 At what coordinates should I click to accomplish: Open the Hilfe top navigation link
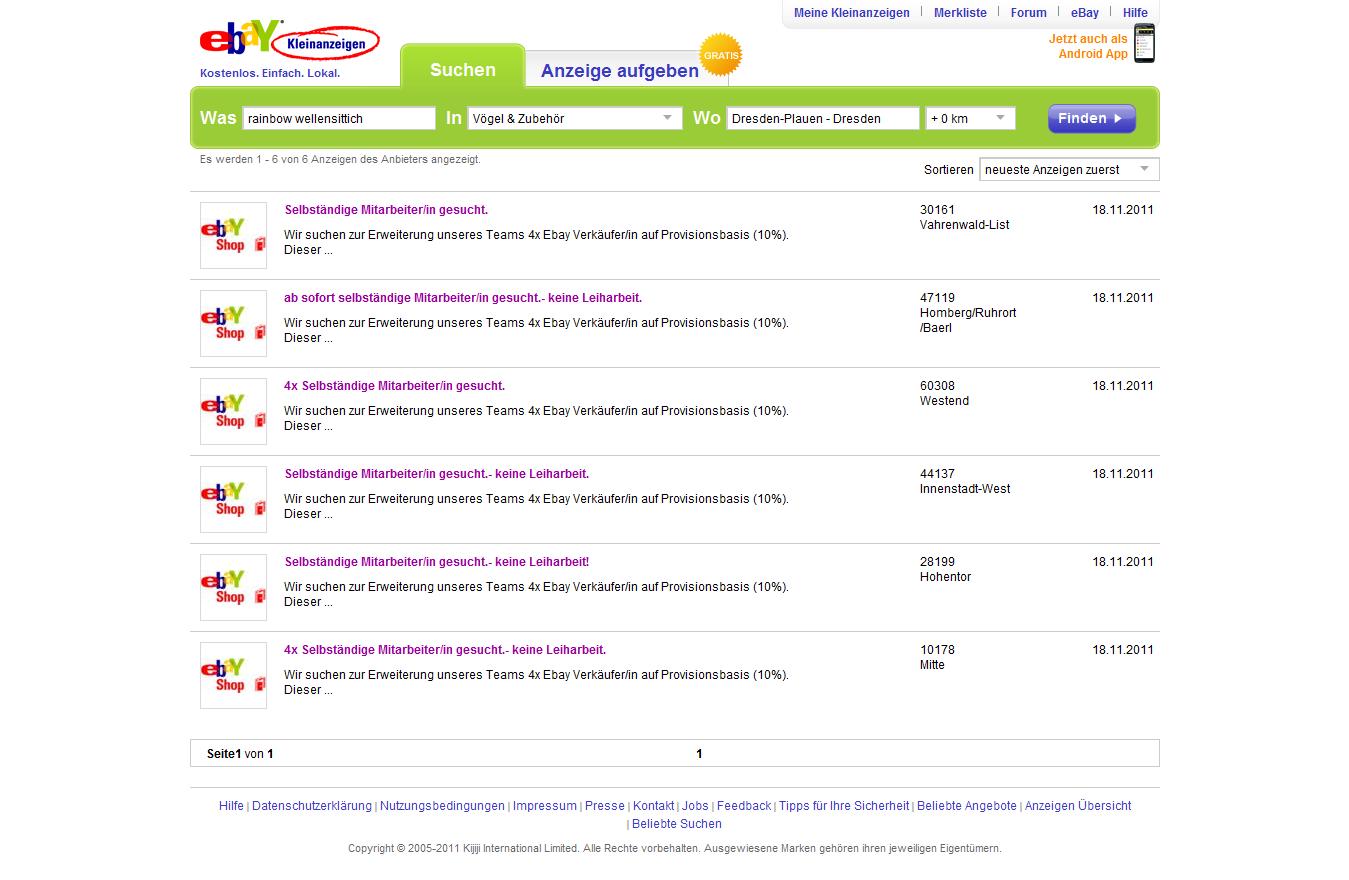click(1135, 13)
